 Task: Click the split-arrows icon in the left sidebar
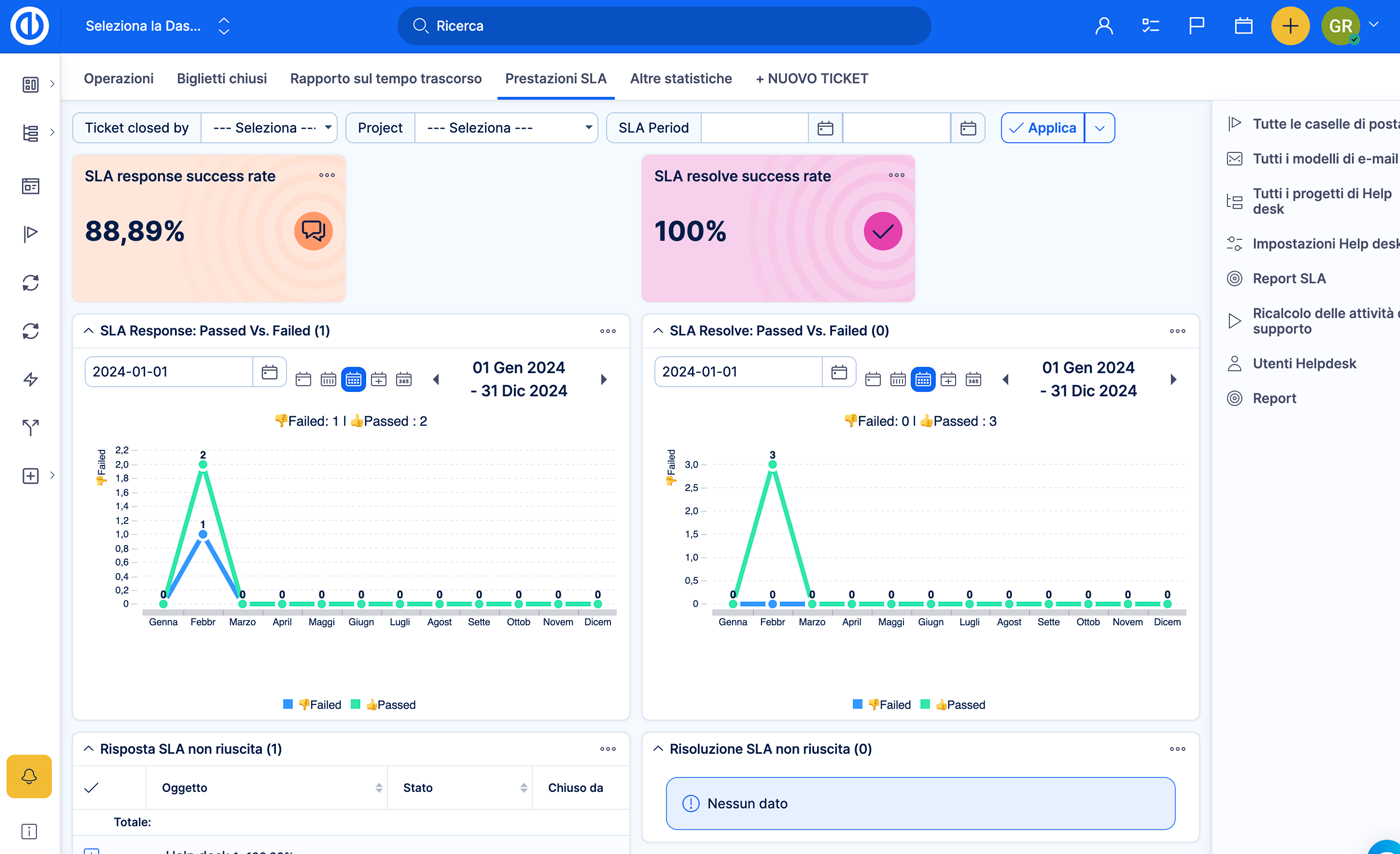(31, 428)
